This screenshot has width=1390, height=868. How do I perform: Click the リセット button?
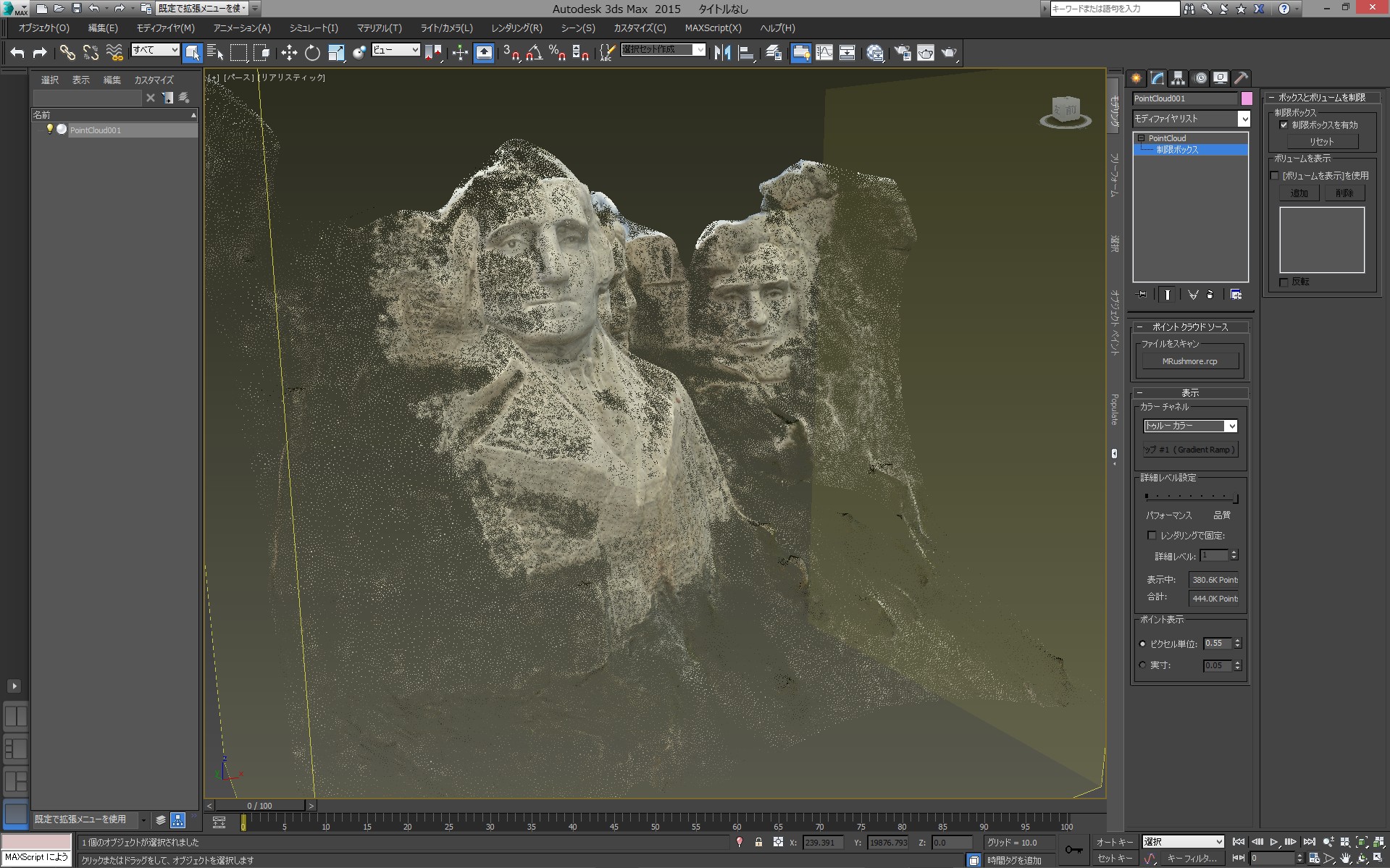(x=1321, y=142)
